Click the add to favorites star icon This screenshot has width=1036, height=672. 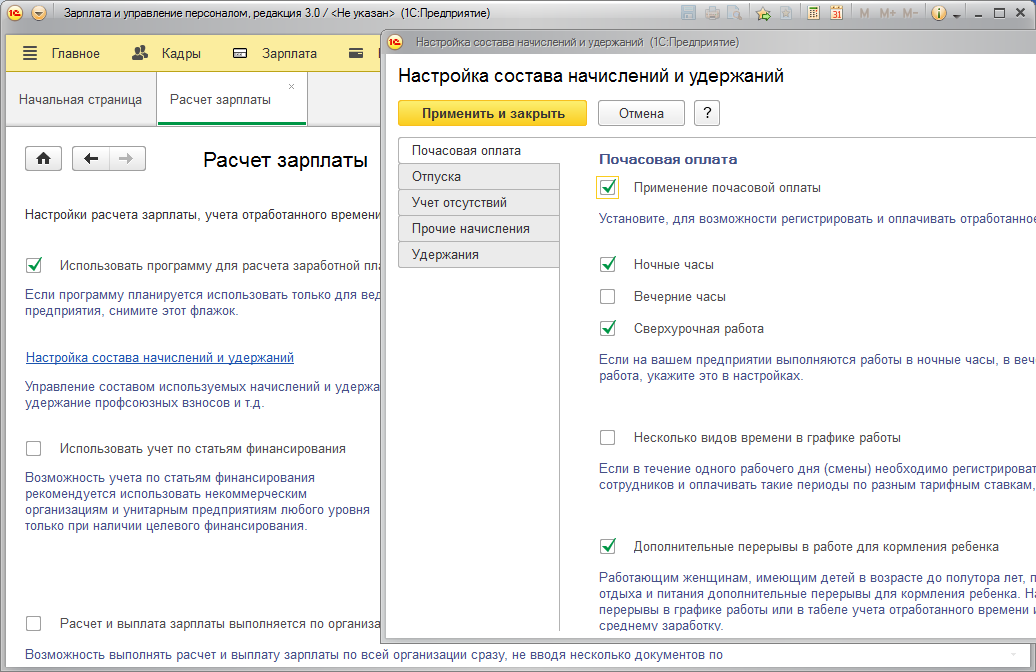763,14
